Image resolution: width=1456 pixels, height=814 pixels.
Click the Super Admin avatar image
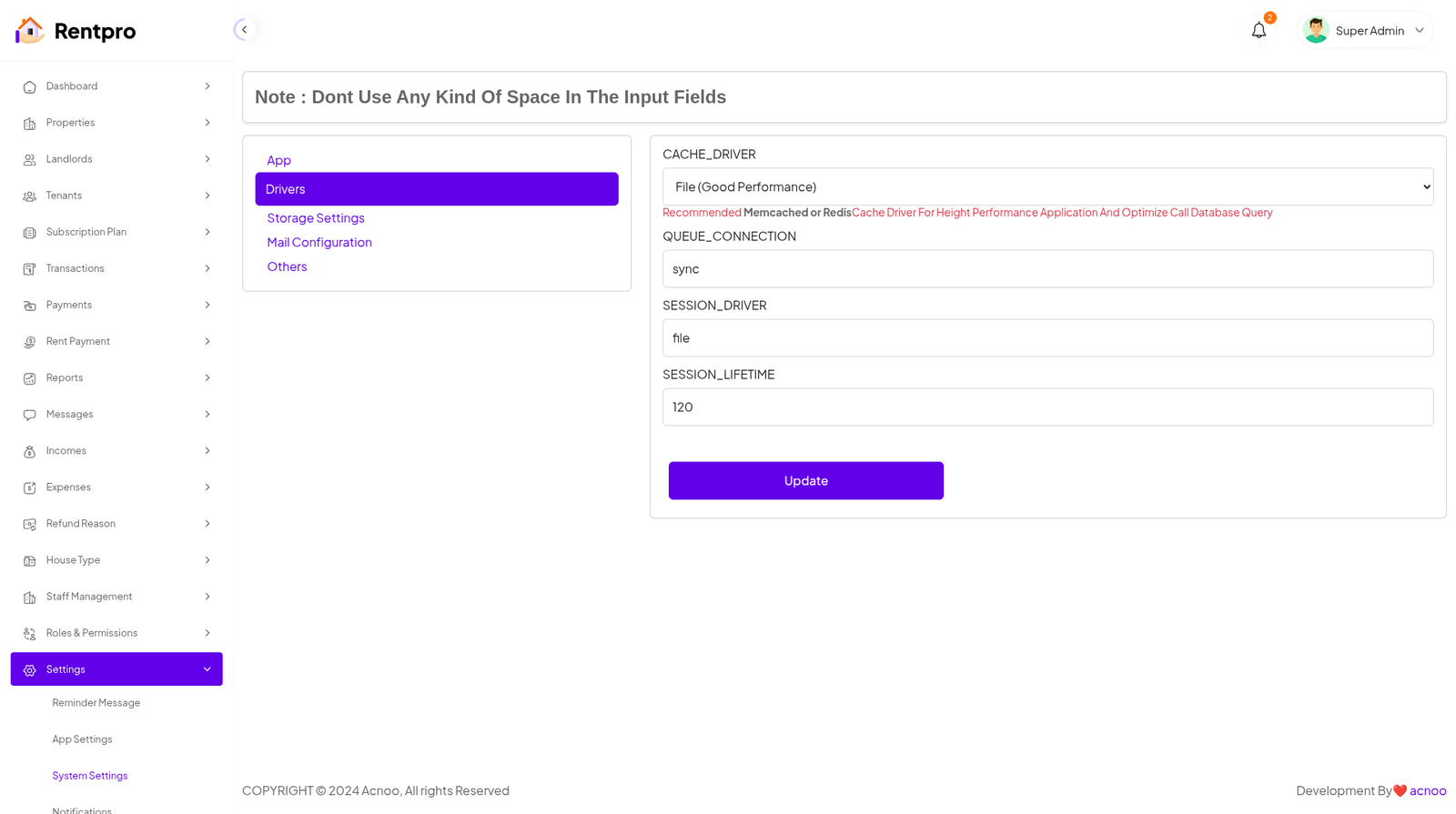pyautogui.click(x=1315, y=31)
